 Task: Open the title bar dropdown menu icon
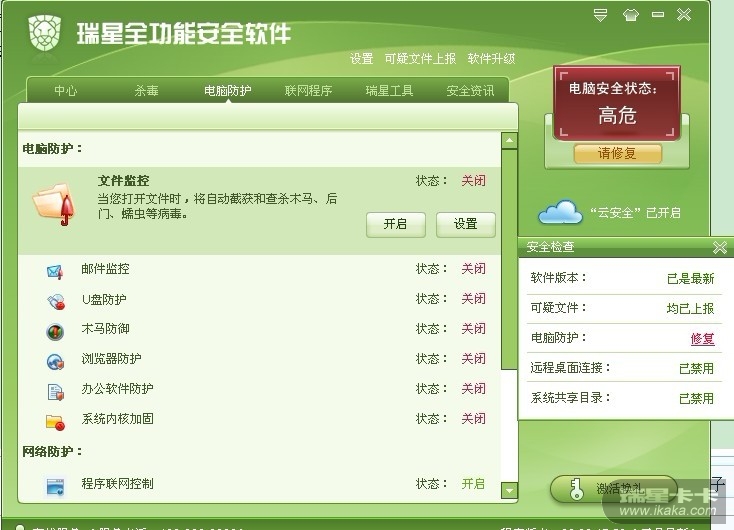pyautogui.click(x=600, y=15)
